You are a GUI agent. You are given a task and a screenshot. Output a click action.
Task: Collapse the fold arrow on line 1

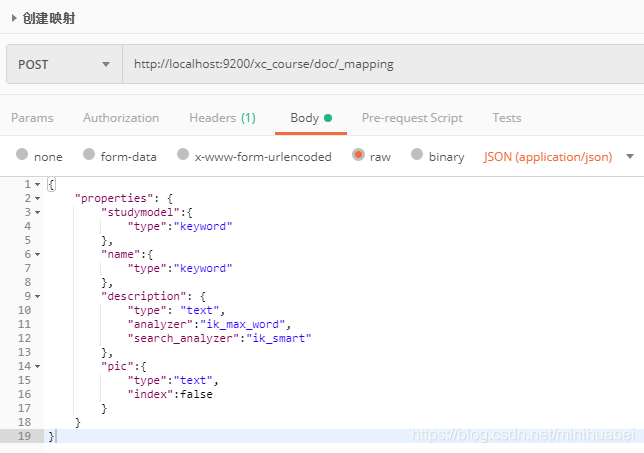[37, 184]
